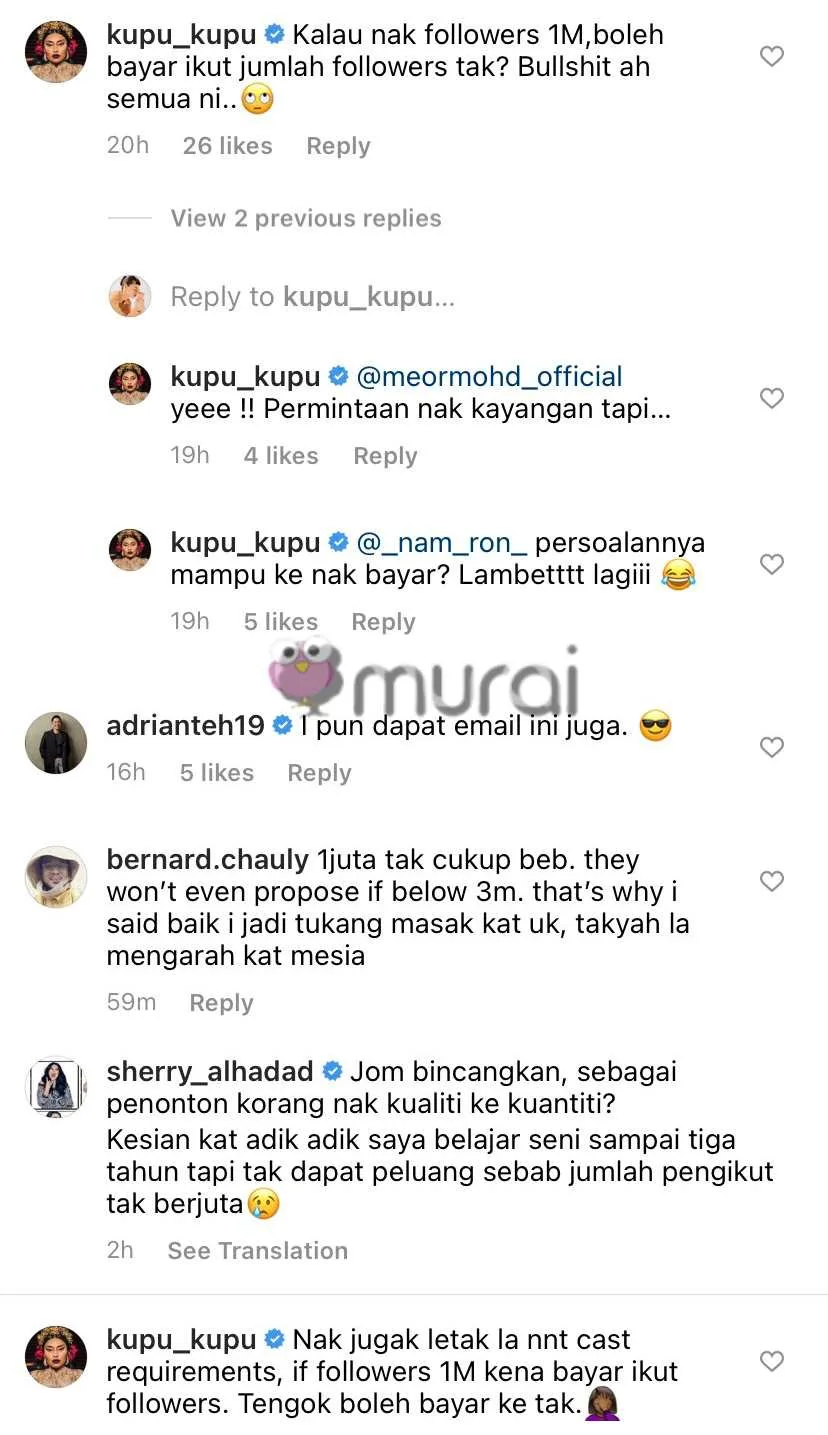The width and height of the screenshot is (828, 1435).
Task: Reply to adrianteh19's email comment
Action: [x=319, y=773]
